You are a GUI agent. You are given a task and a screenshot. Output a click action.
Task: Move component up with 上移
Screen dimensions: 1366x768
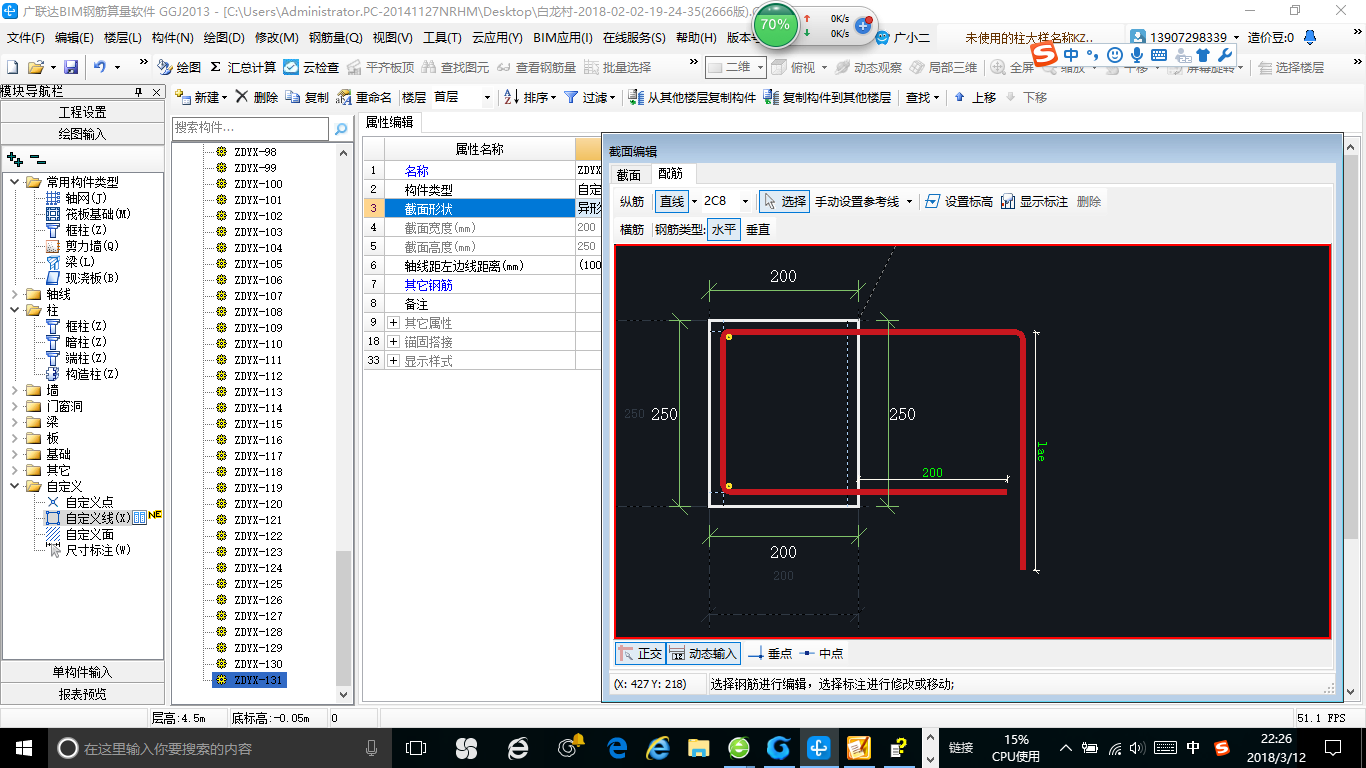(975, 97)
